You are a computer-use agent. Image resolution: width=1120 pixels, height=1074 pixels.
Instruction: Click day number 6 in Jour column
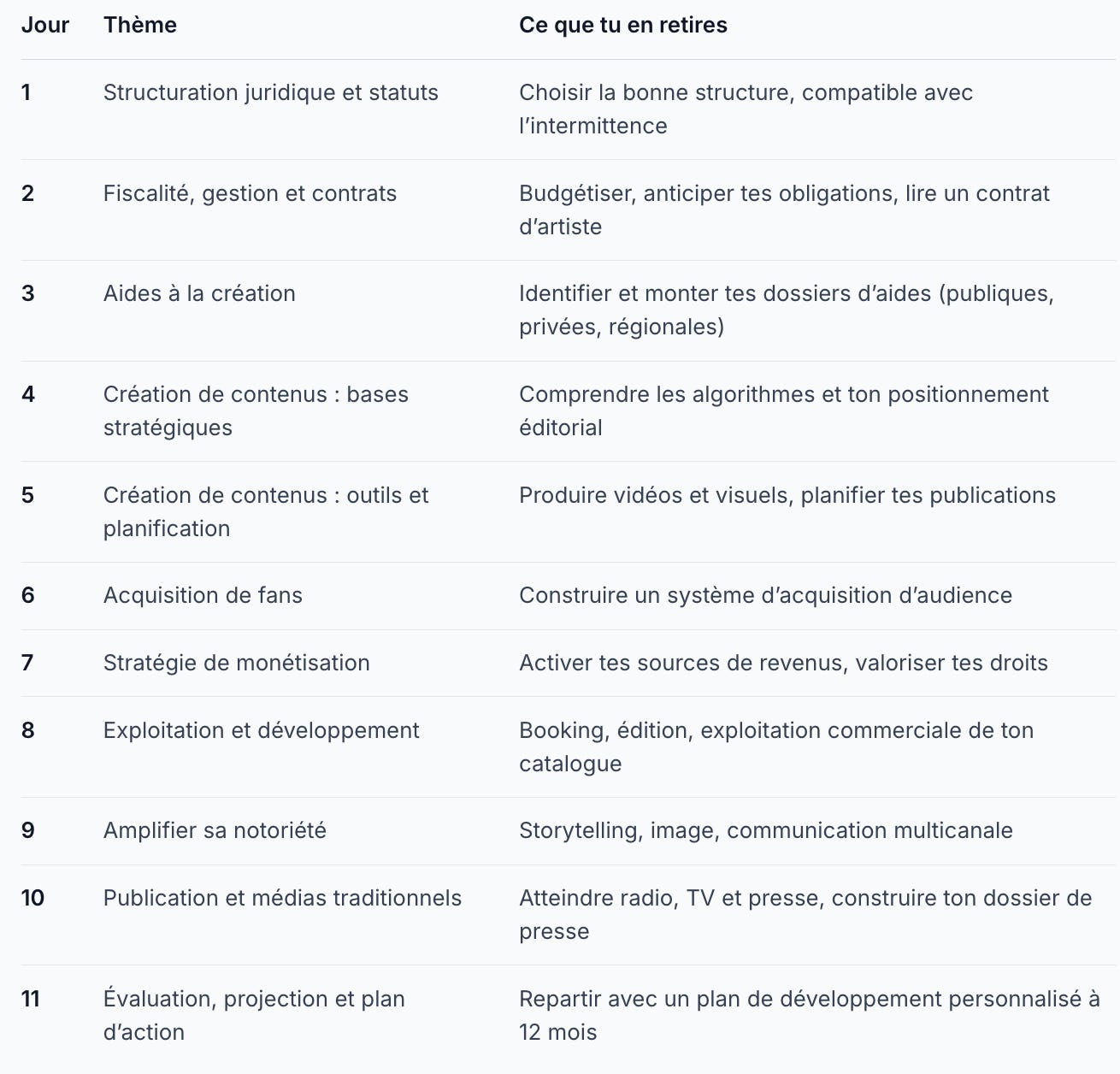pos(28,595)
